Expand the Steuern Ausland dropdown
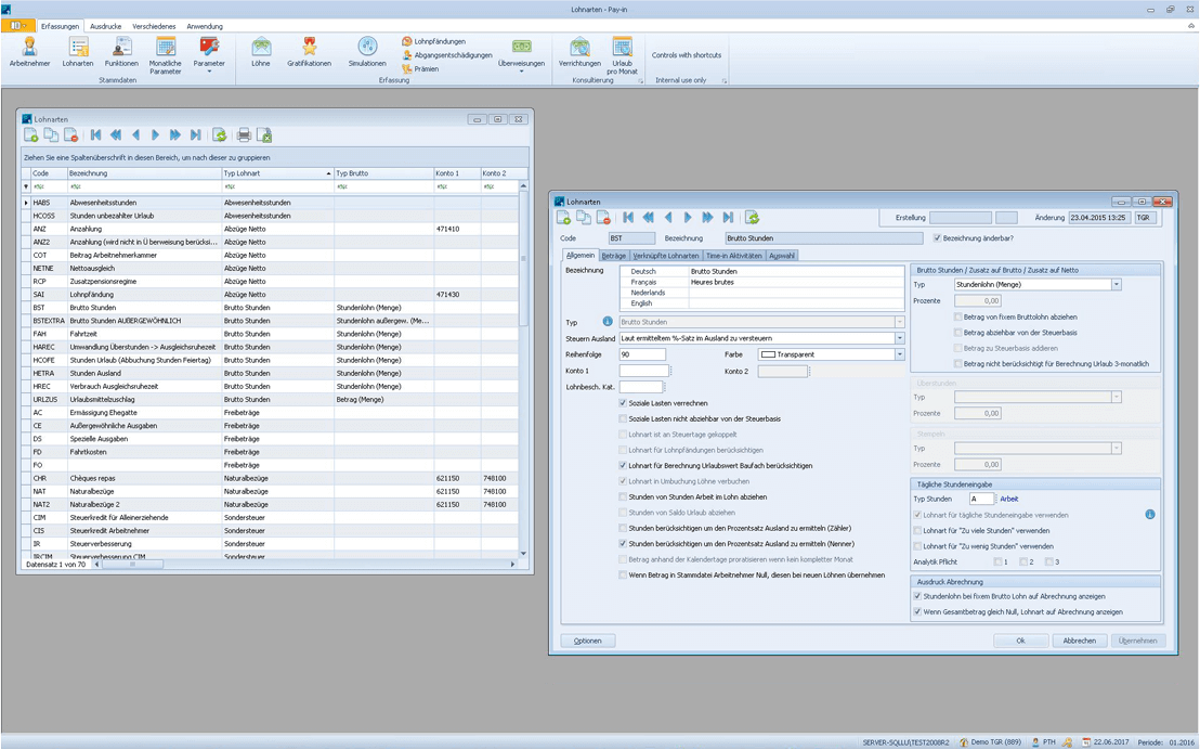The width and height of the screenshot is (1200, 749). coord(899,339)
